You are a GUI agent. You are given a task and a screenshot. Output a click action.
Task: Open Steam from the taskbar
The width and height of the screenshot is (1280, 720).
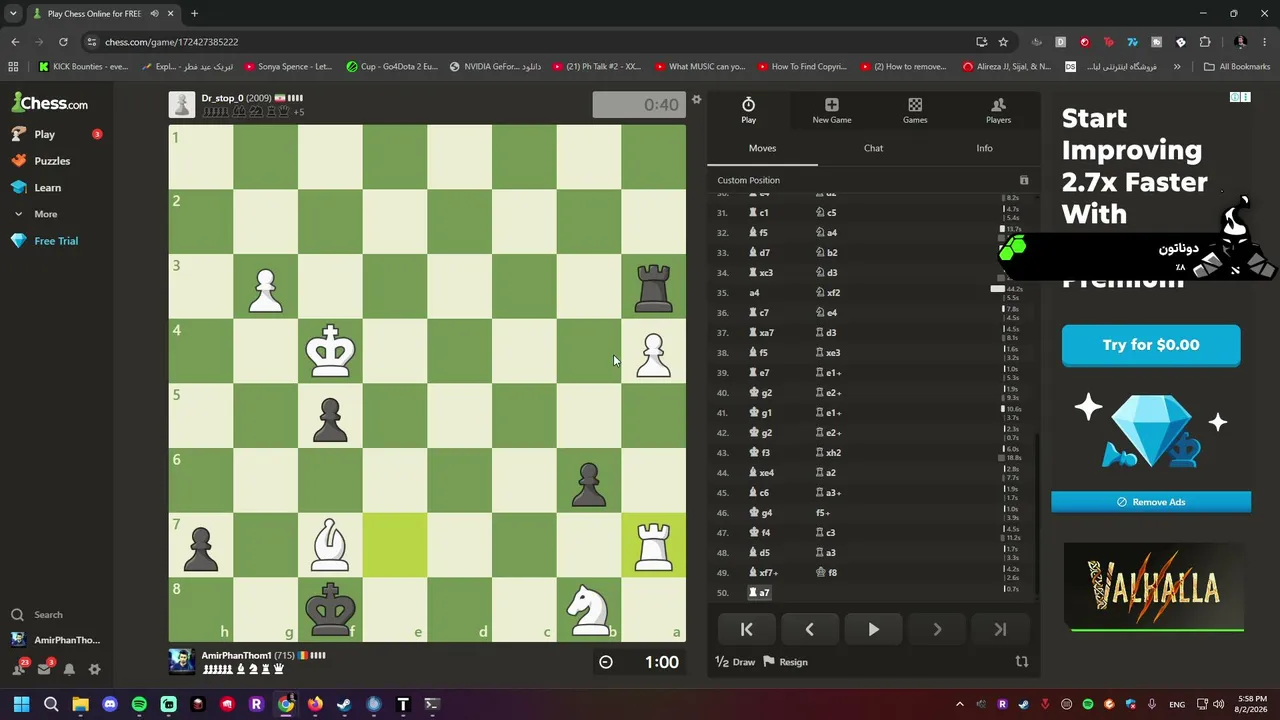click(344, 704)
